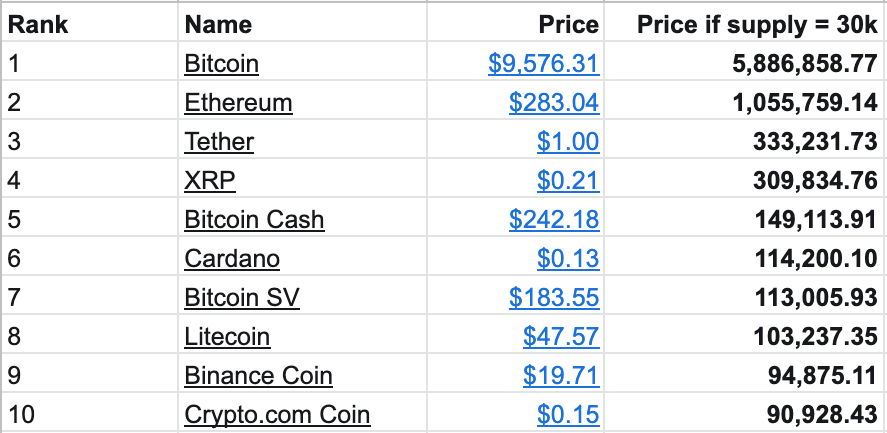887x433 pixels.
Task: Open the Bitcoin Cash link
Action: click(x=254, y=220)
